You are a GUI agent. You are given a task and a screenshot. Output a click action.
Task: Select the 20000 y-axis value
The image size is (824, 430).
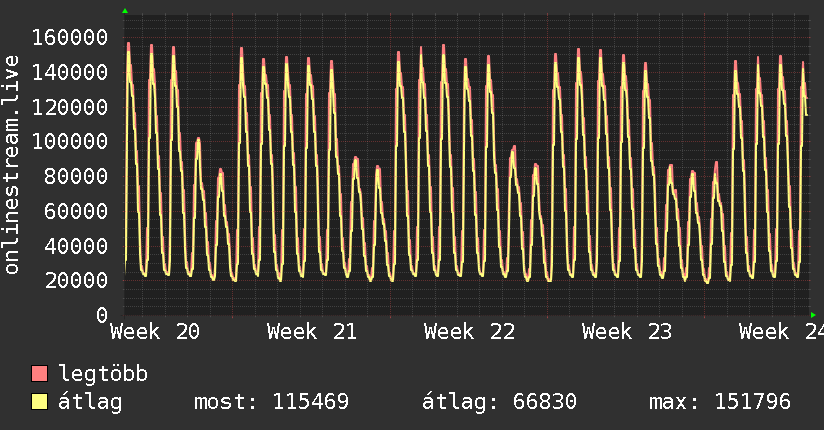click(76, 280)
